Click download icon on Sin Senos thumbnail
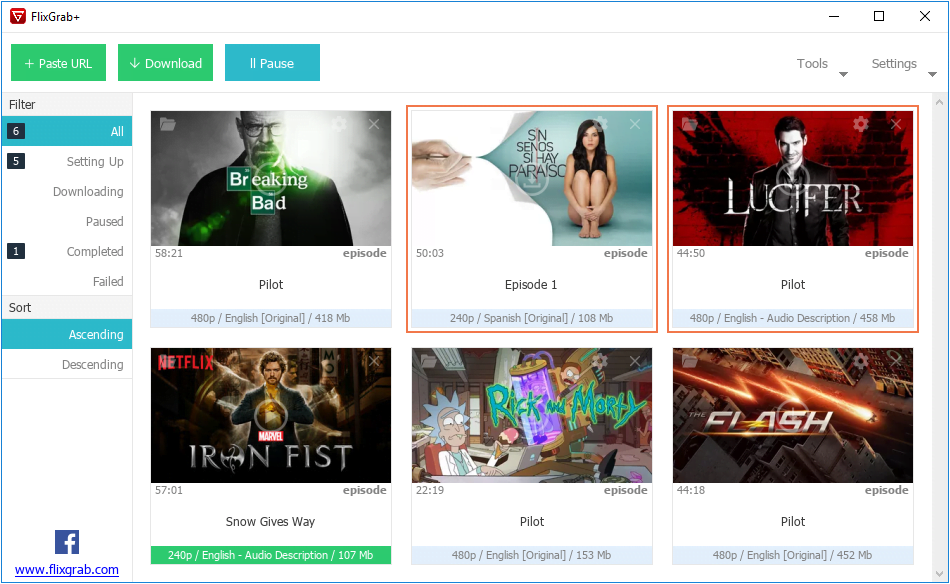Viewport: 950px width, 584px height. point(532,179)
